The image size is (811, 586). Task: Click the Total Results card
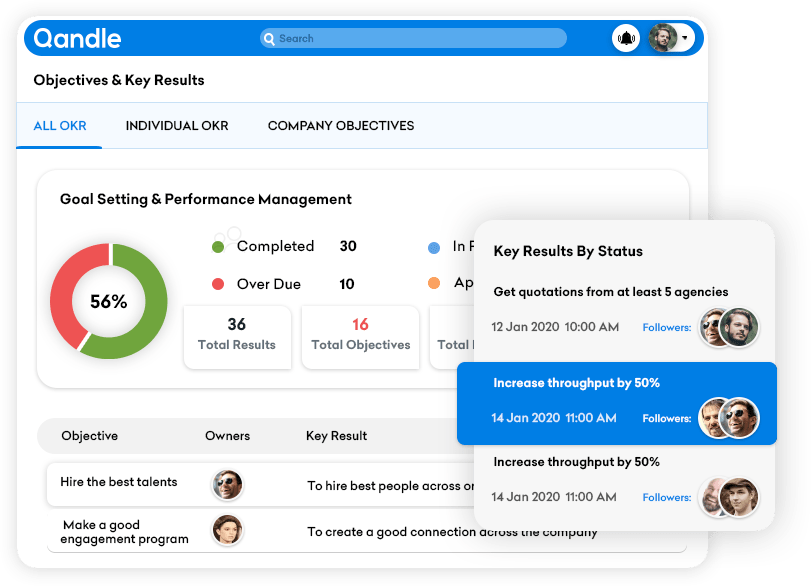[237, 335]
